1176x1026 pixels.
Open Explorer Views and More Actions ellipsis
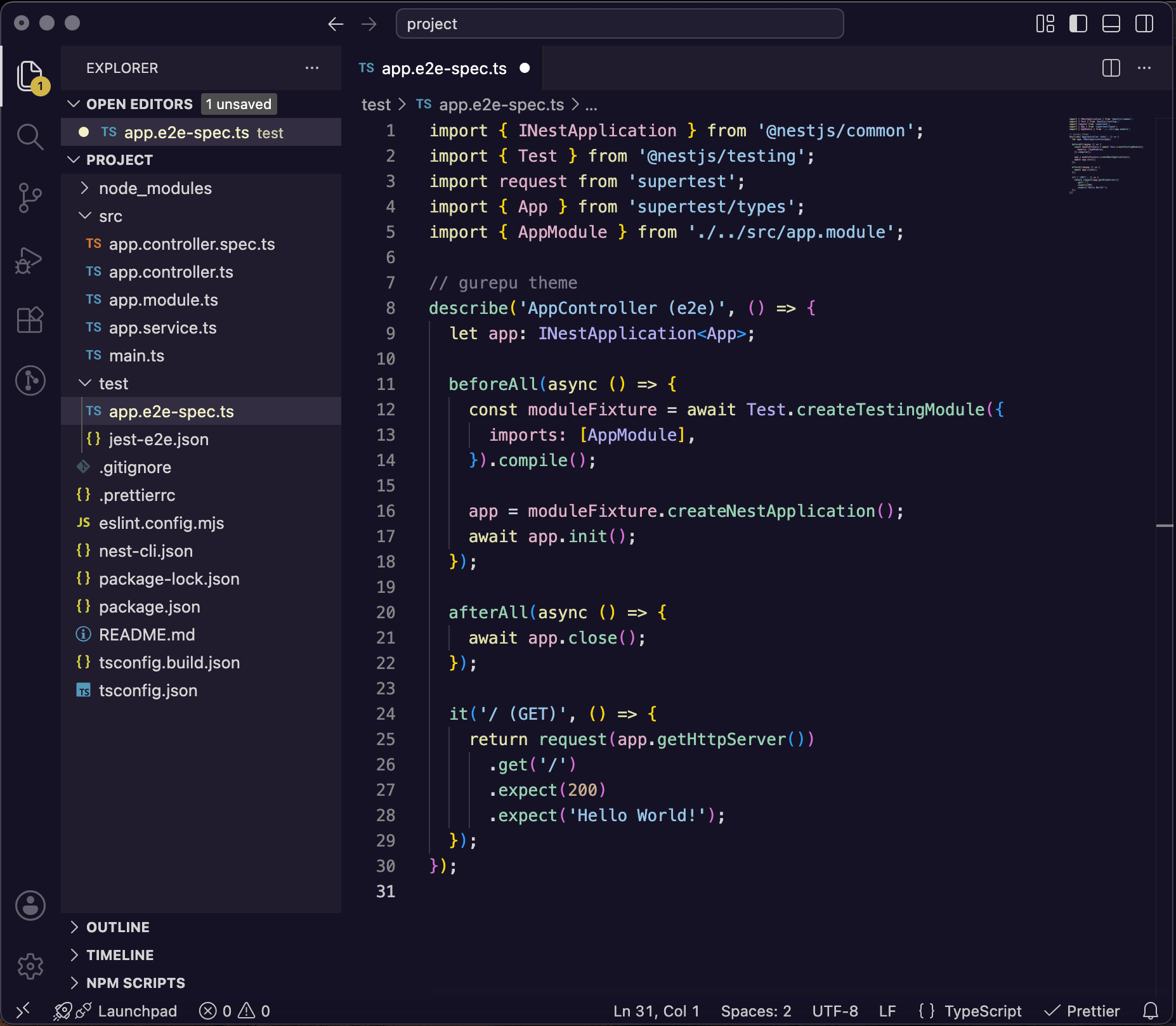point(312,68)
